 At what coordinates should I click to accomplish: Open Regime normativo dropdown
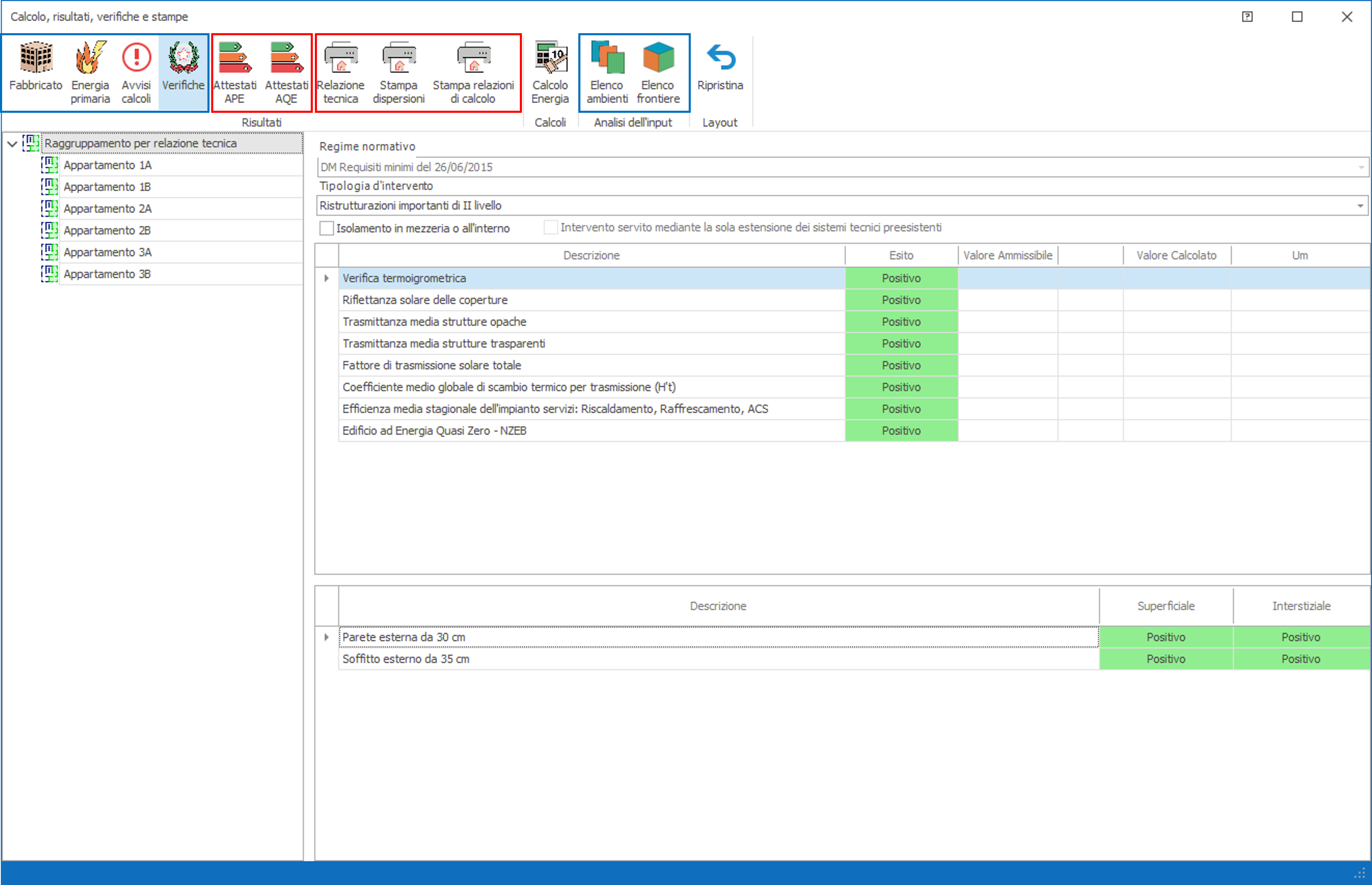pos(1360,167)
